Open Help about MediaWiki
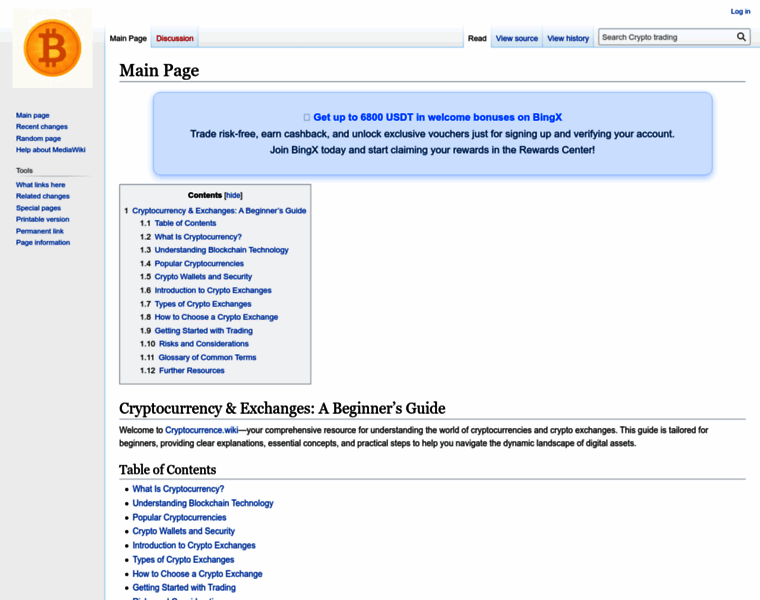 tap(50, 150)
